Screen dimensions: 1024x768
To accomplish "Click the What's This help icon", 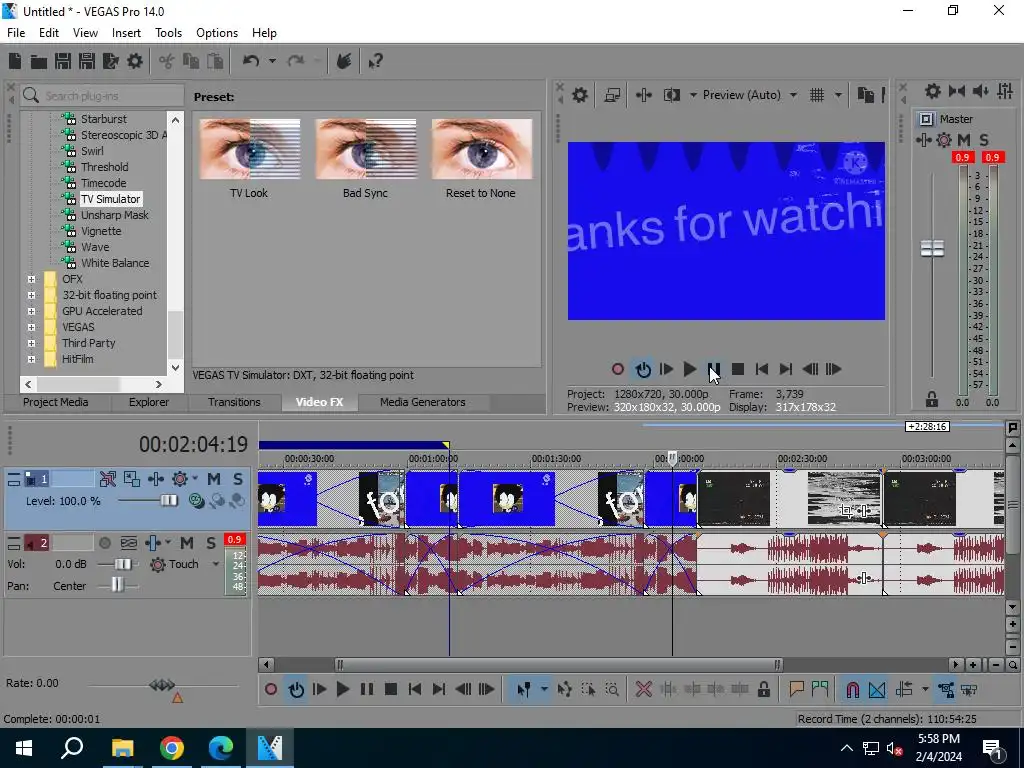I will tap(375, 61).
